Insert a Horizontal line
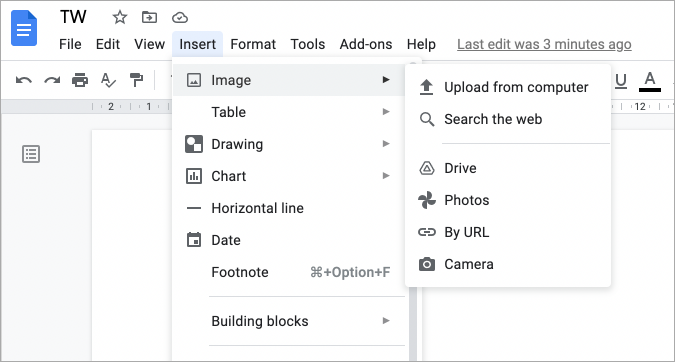This screenshot has height=362, width=675. click(289, 208)
